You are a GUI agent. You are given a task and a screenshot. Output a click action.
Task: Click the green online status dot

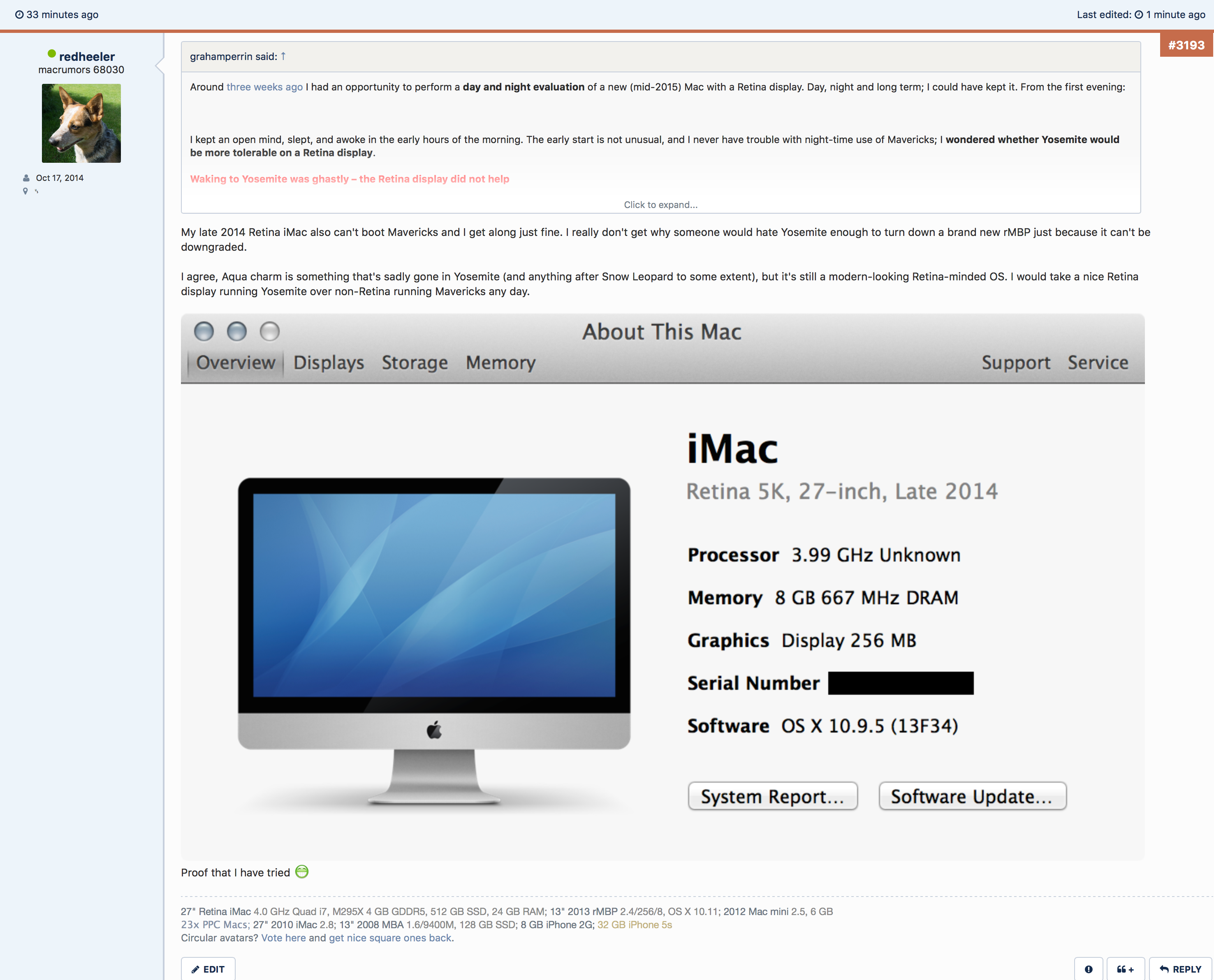[51, 54]
